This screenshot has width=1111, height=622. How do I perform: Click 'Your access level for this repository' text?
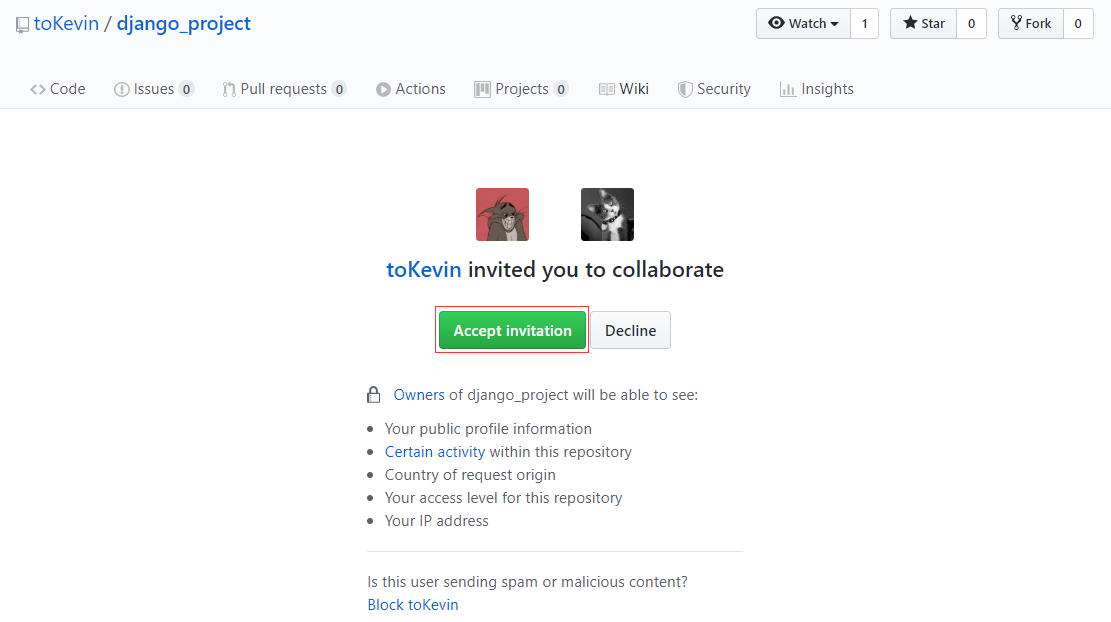tap(503, 498)
